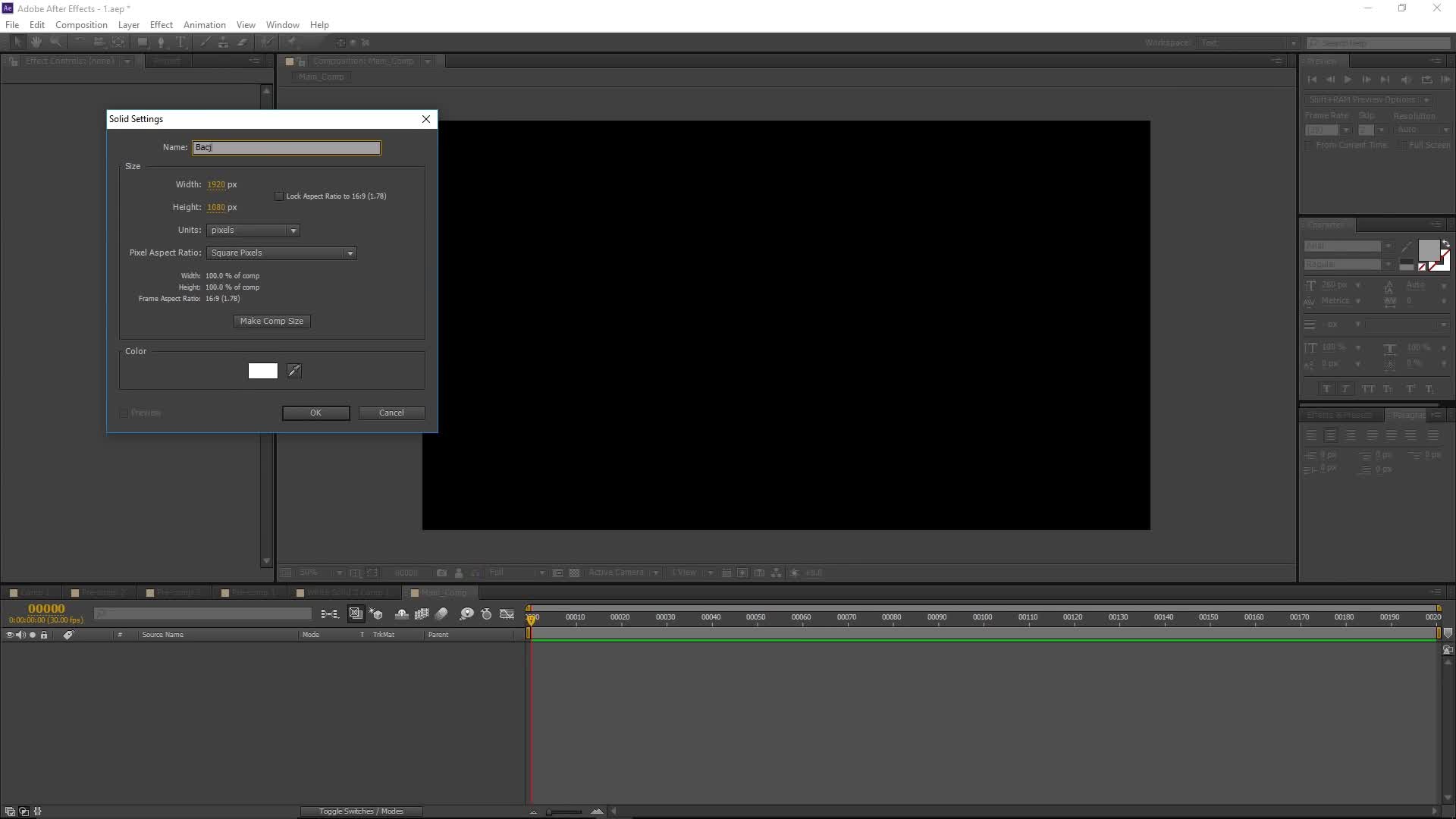
Task: Open Composition Main_Comp viewer dropdown
Action: click(428, 61)
